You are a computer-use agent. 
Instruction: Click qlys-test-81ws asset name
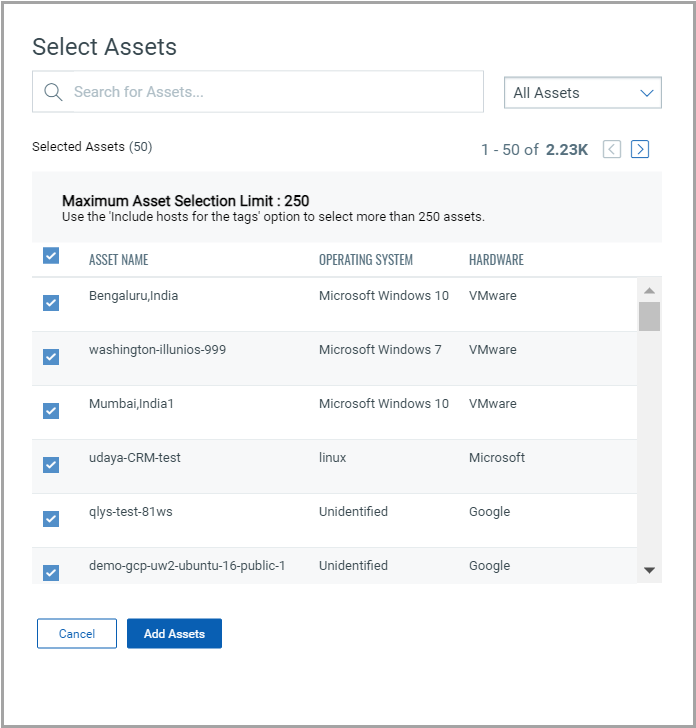tap(130, 512)
